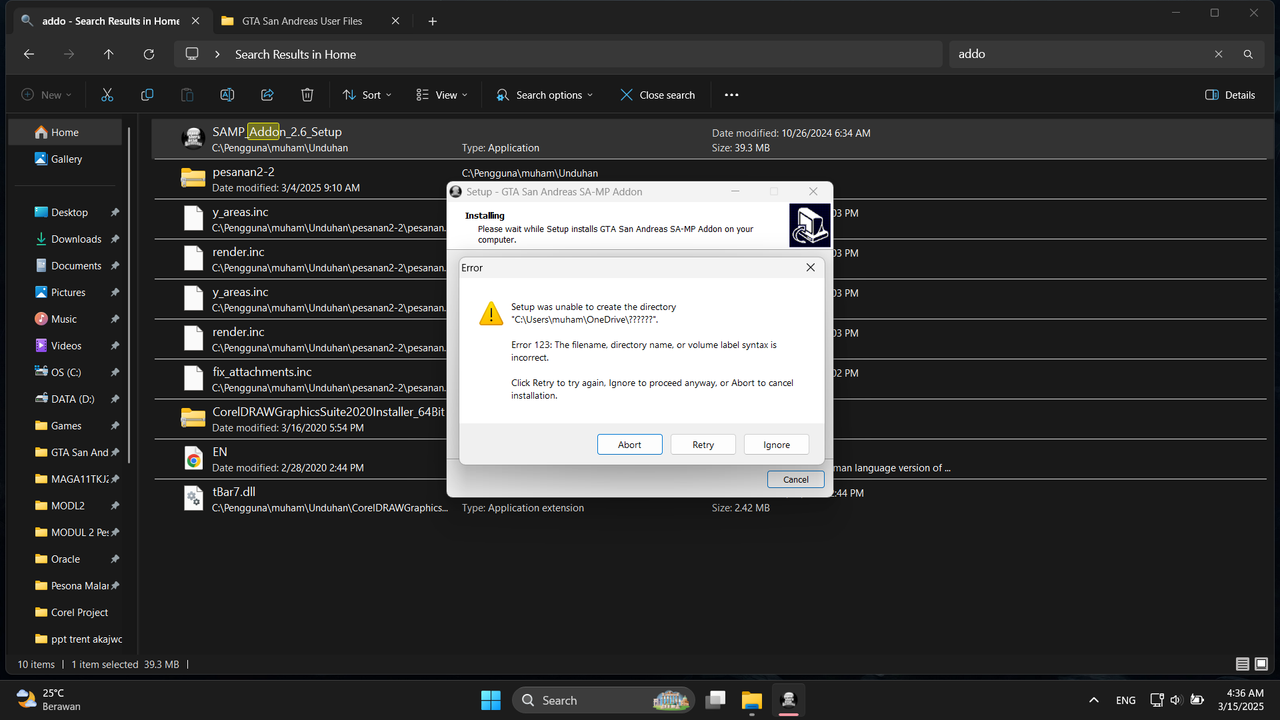
Task: Click the Abort button in the Error dialog
Action: coord(630,445)
